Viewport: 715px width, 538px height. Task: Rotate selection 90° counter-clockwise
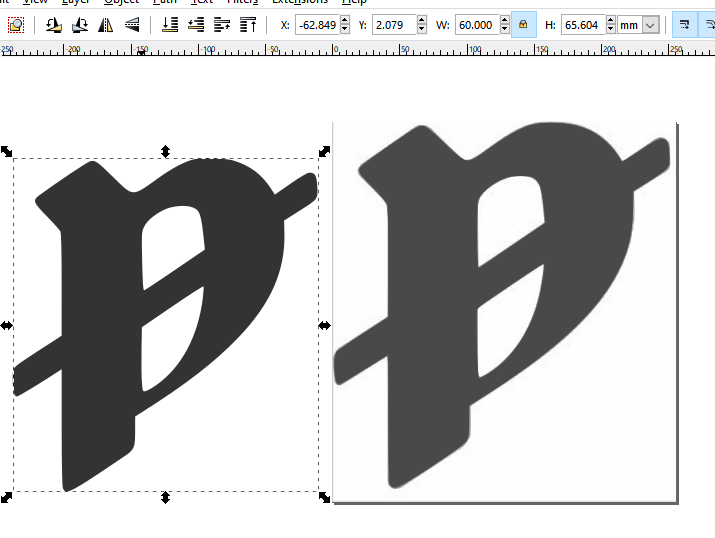click(51, 25)
